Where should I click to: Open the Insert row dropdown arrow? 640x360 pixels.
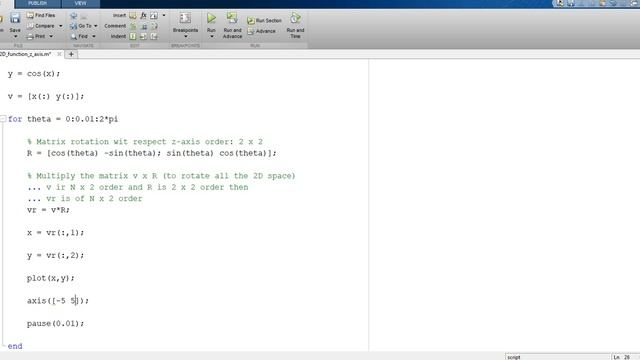click(x=164, y=16)
